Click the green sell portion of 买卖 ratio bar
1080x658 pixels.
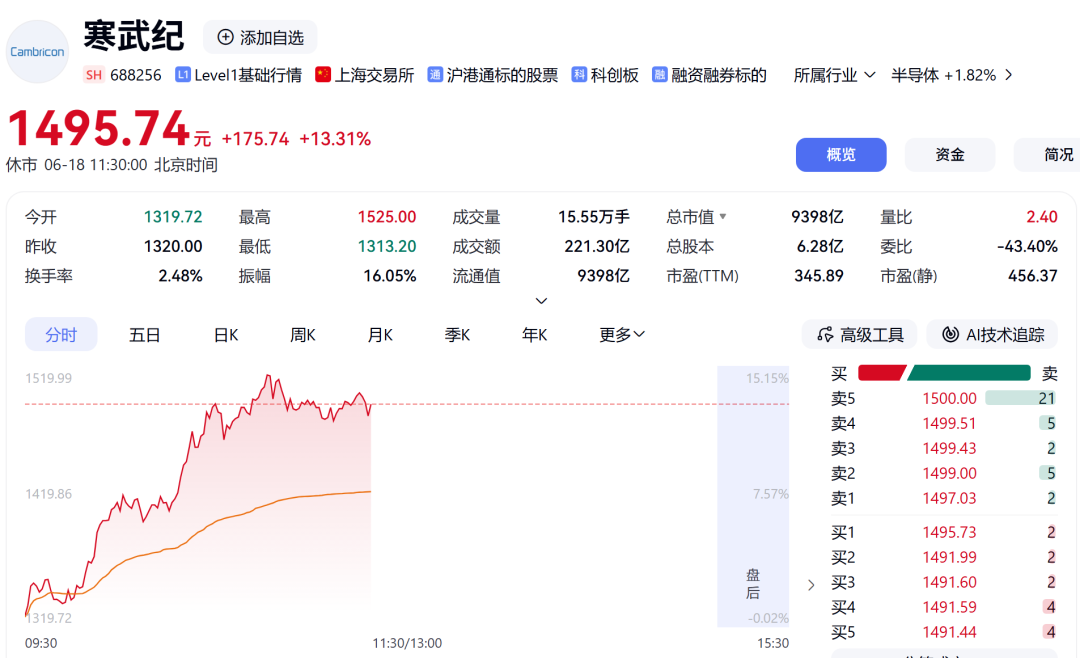(970, 373)
